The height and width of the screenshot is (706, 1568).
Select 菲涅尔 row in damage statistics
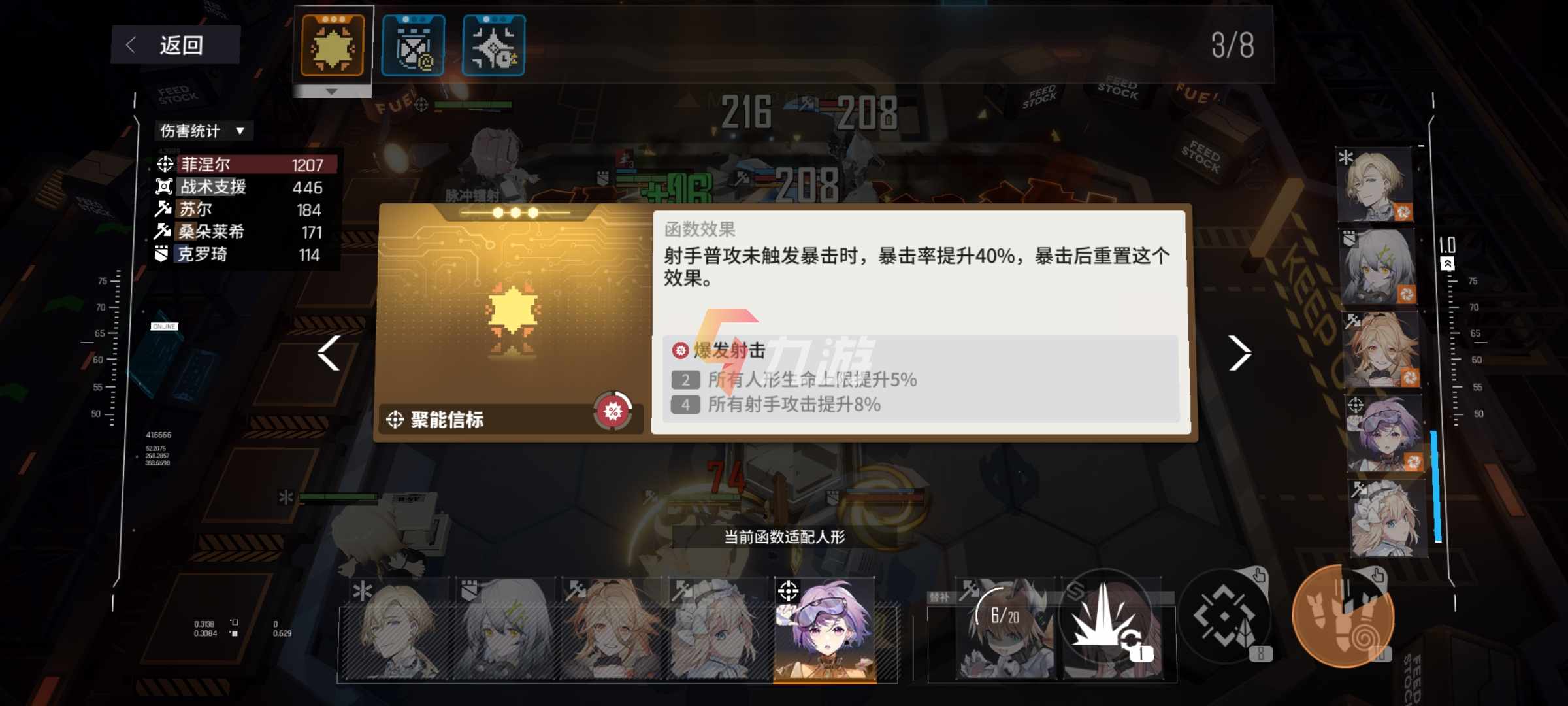click(x=246, y=164)
